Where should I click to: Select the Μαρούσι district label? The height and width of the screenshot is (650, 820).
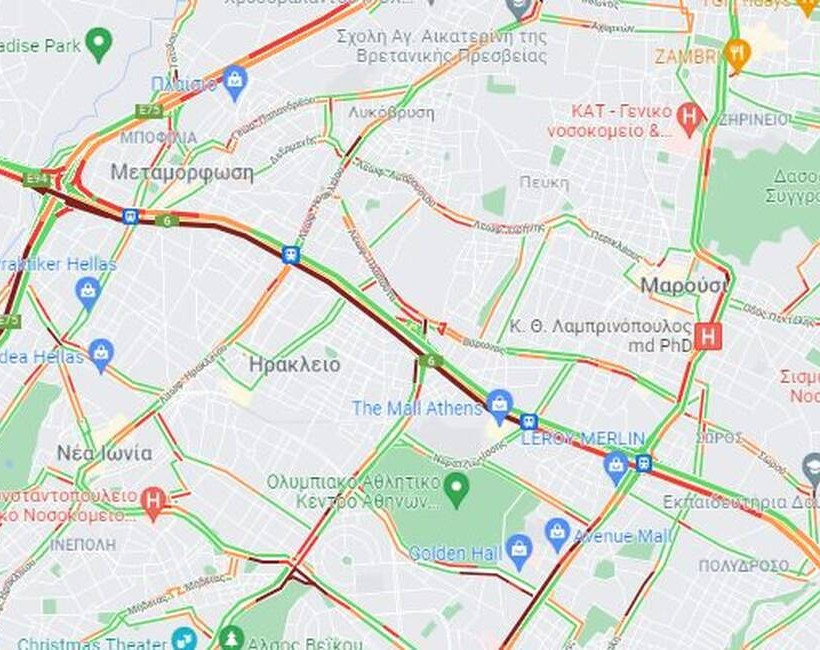[684, 286]
